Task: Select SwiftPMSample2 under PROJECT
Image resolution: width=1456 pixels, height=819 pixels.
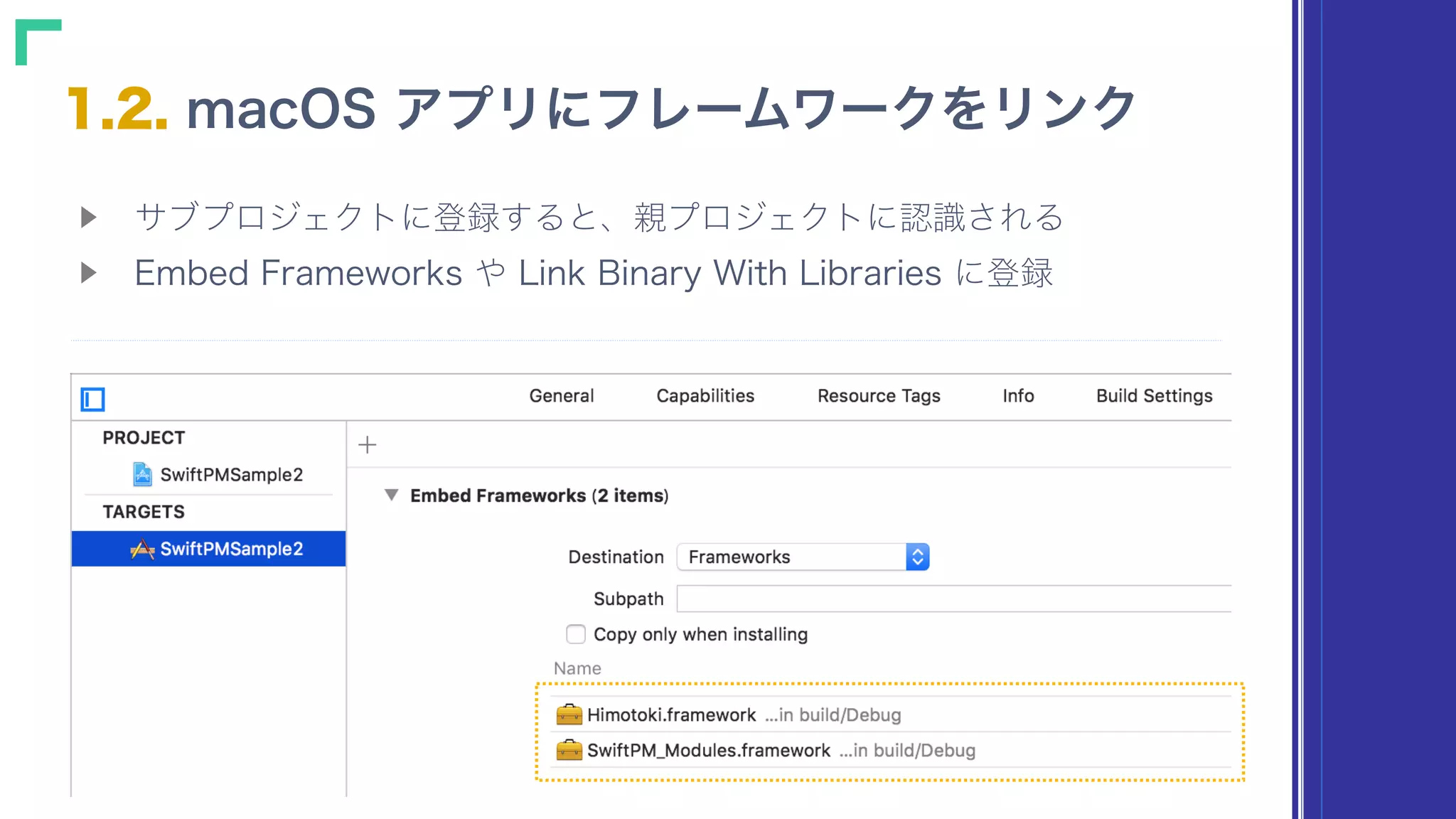Action: coord(231,474)
